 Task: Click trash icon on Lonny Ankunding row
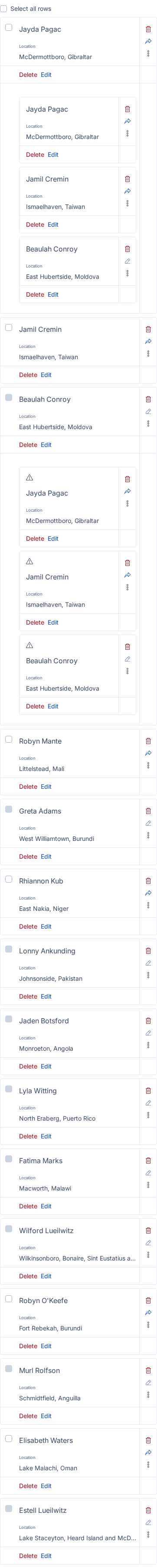[148, 951]
